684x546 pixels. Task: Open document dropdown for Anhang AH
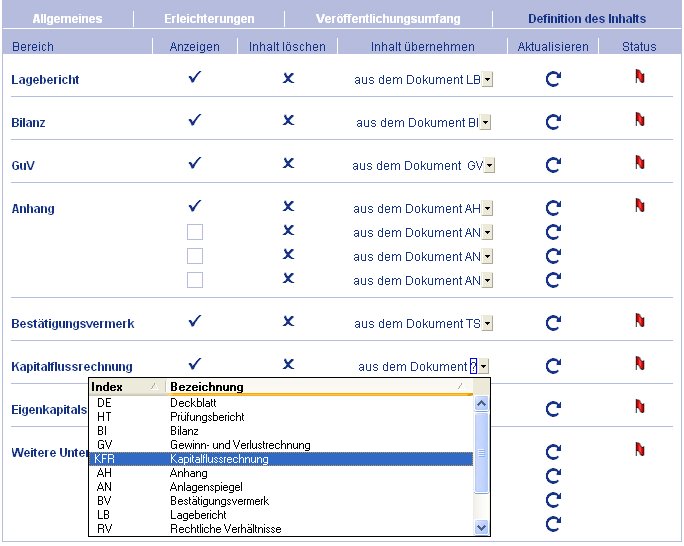pos(488,208)
